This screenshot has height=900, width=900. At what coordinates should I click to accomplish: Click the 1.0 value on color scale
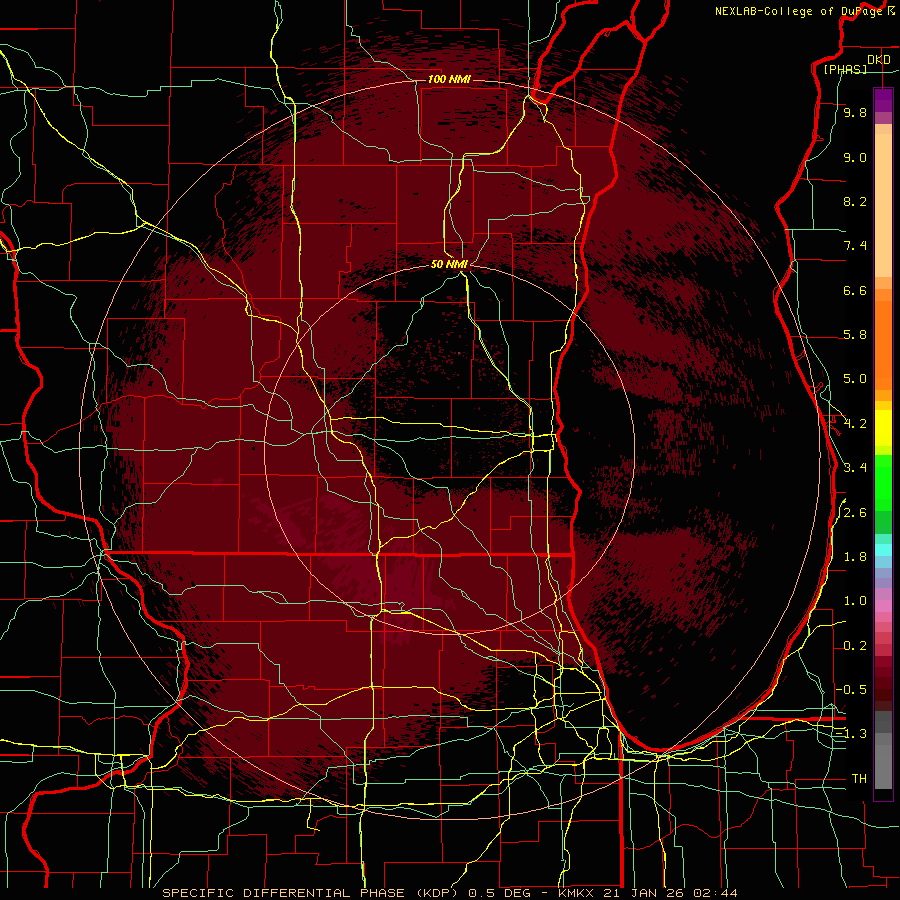coord(855,601)
